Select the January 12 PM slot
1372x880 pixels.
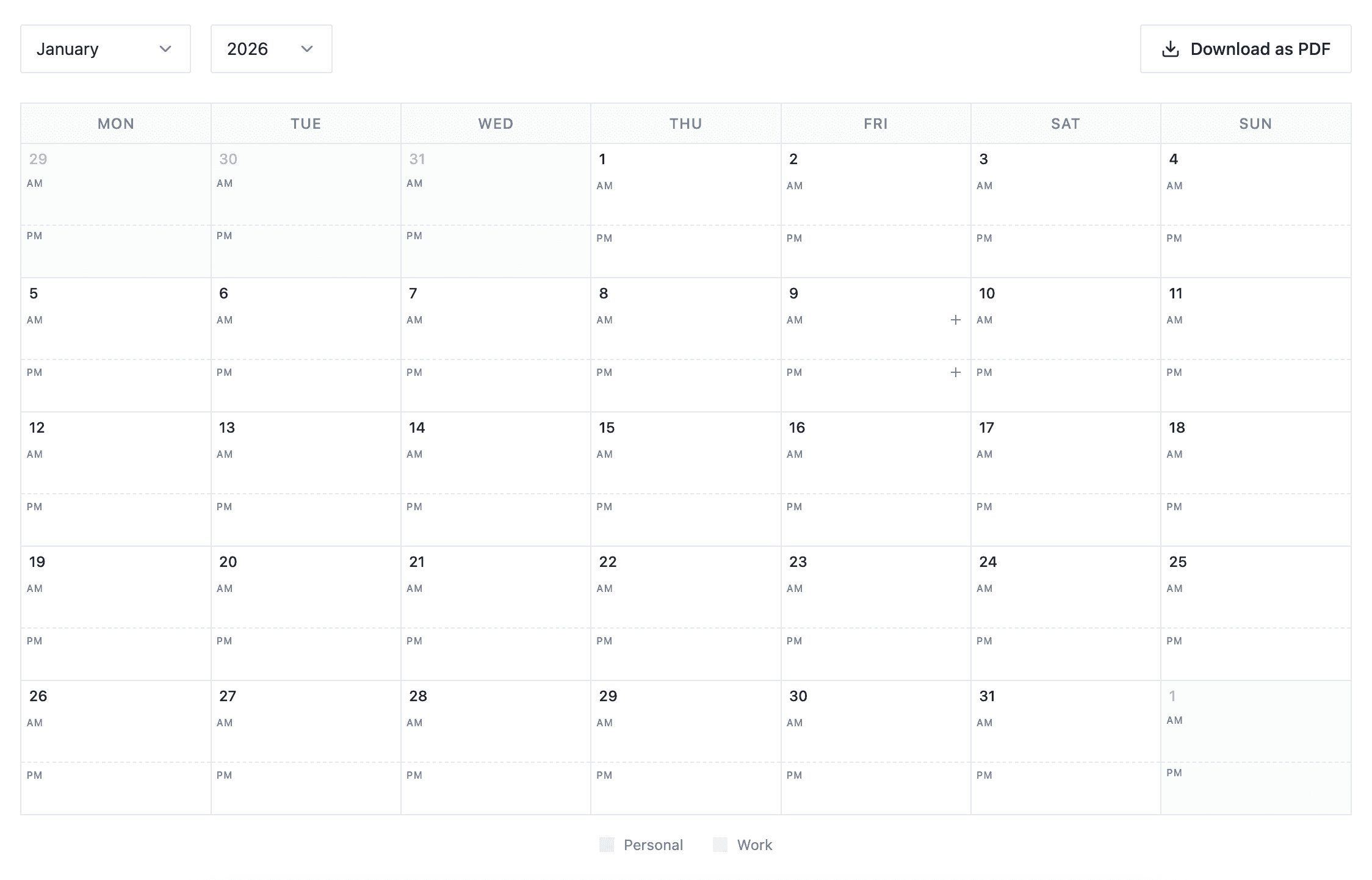pyautogui.click(x=116, y=520)
